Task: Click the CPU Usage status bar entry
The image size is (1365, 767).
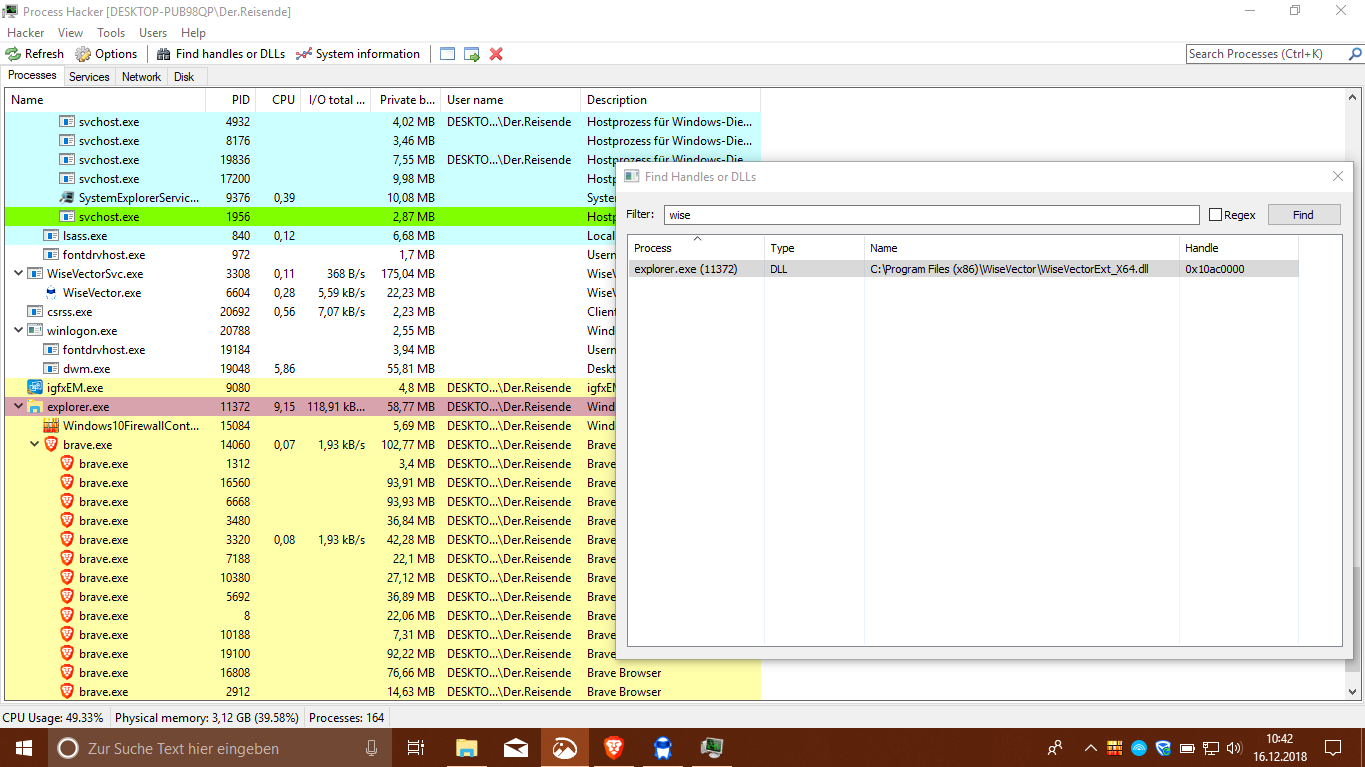Action: pos(53,717)
